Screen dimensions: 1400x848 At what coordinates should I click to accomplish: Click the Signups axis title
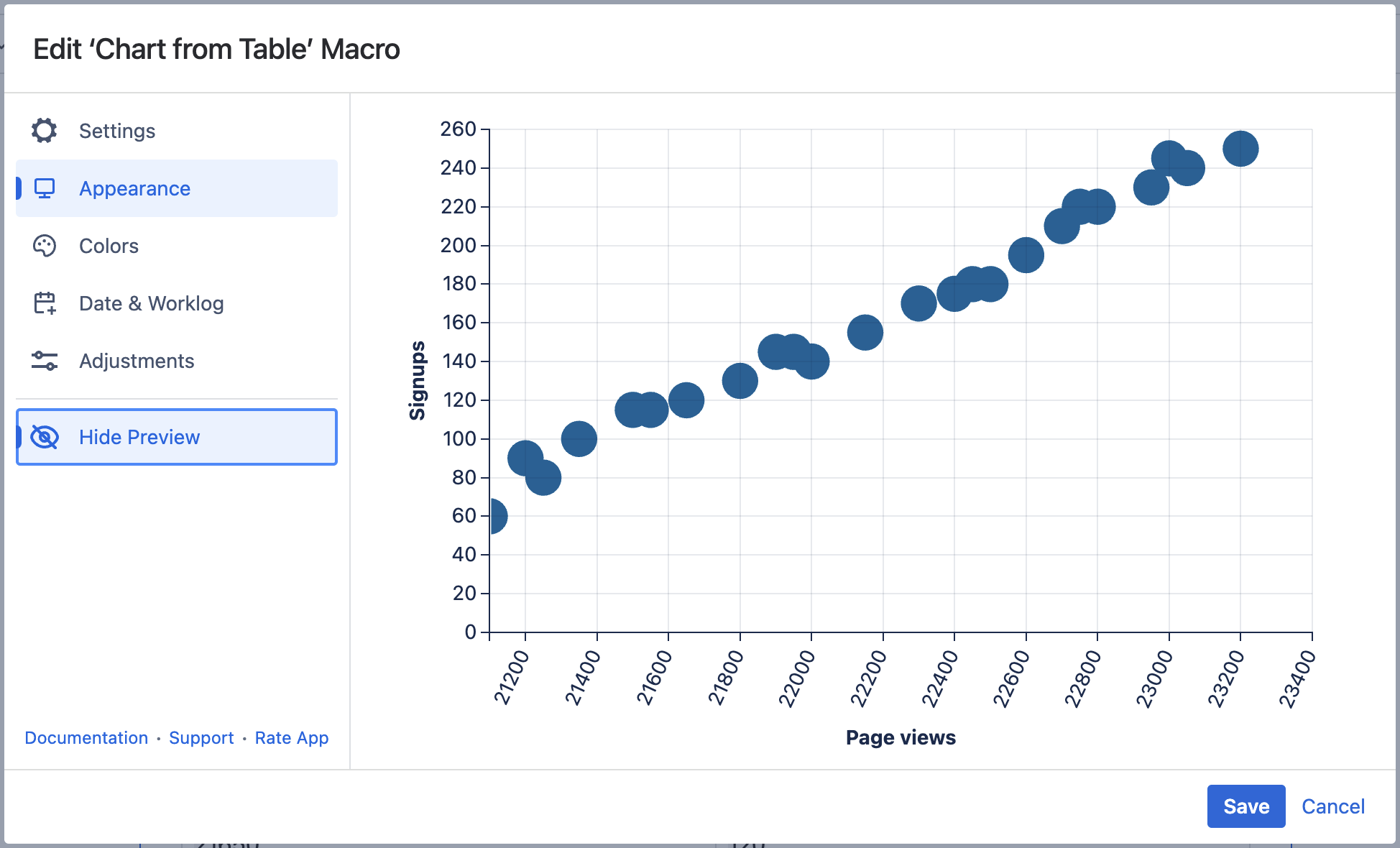[x=417, y=380]
